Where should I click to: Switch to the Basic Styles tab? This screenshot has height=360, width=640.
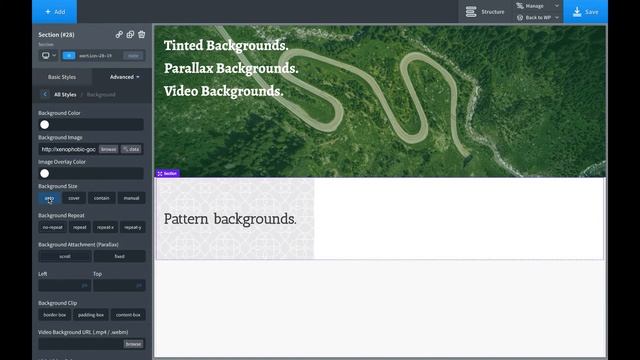[x=62, y=77]
